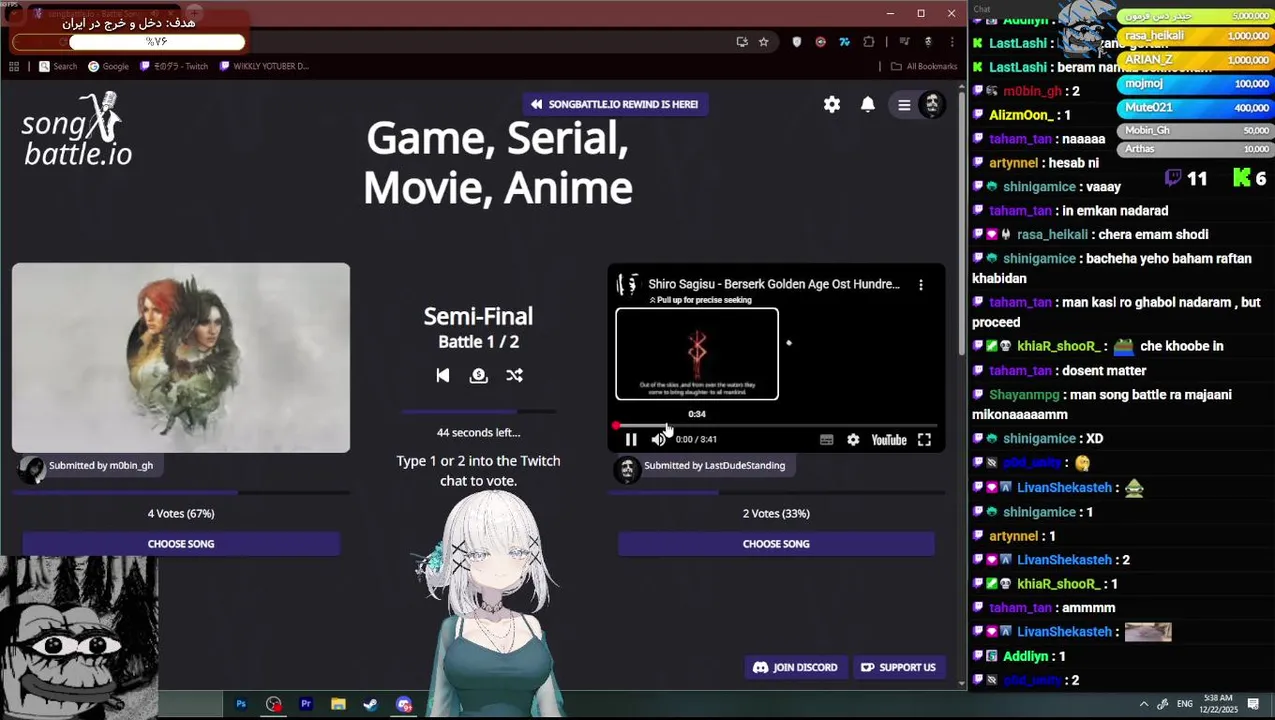Viewport: 1275px width, 720px height.
Task: Switch the ENG input language
Action: 1185,704
